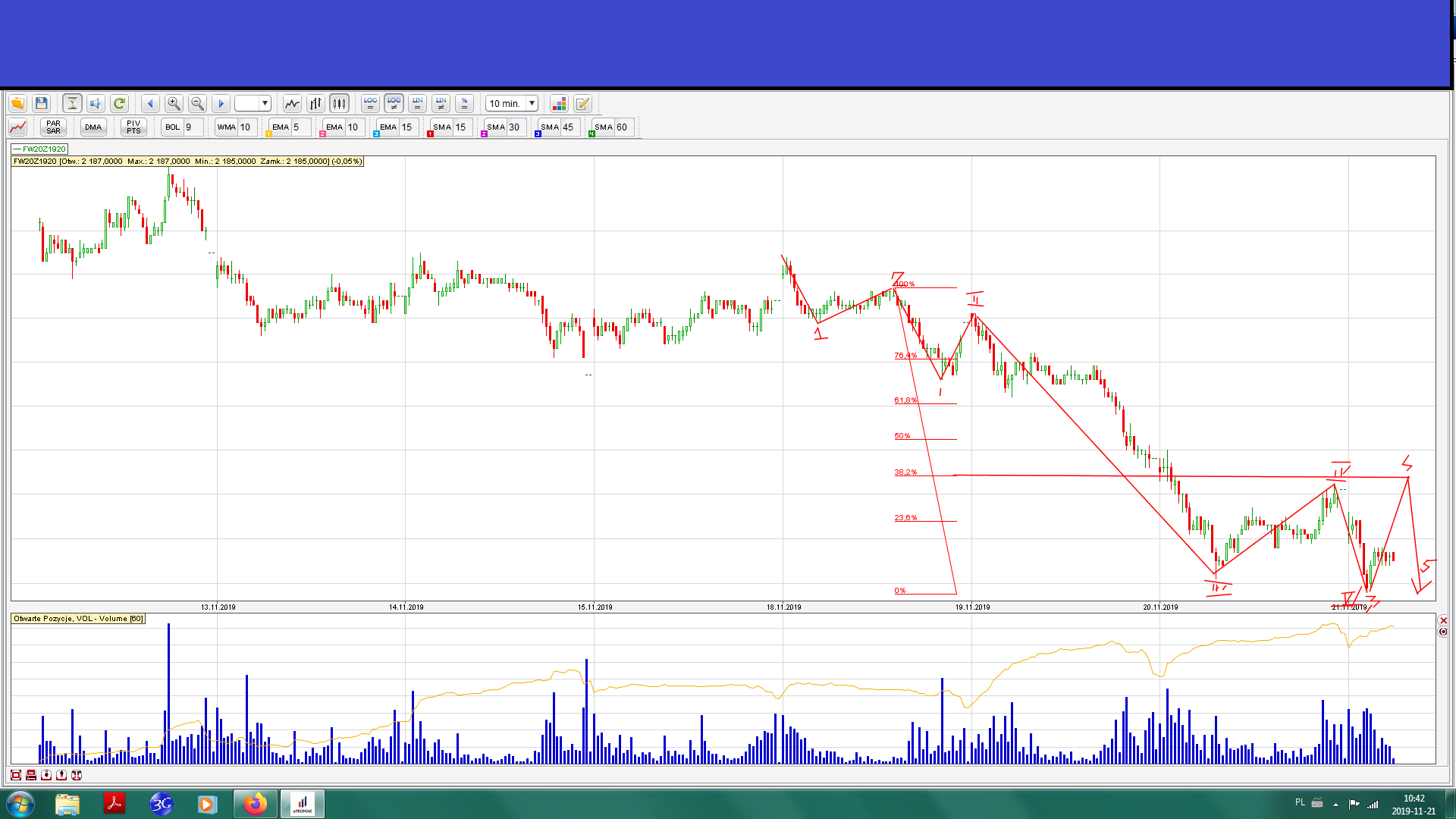Click the open folder icon
Screen dimensions: 1456x819
point(17,103)
